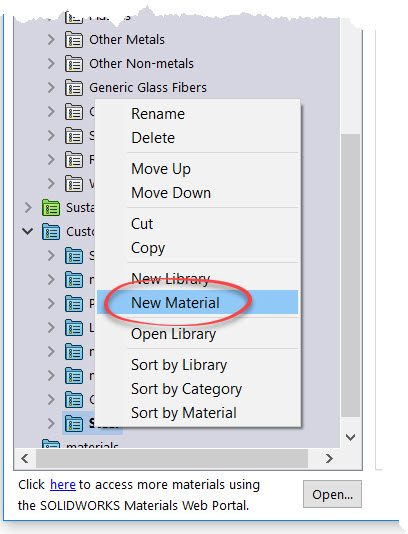Click the Custom Materials library icon
The width and height of the screenshot is (408, 534).
(51, 232)
